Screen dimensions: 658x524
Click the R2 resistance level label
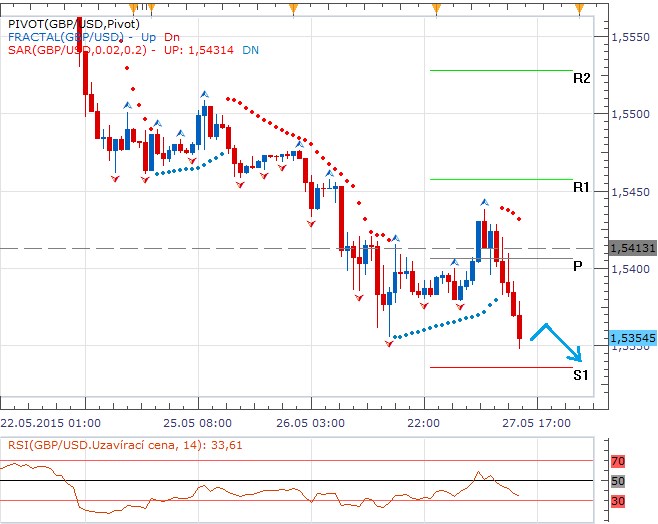(x=581, y=78)
